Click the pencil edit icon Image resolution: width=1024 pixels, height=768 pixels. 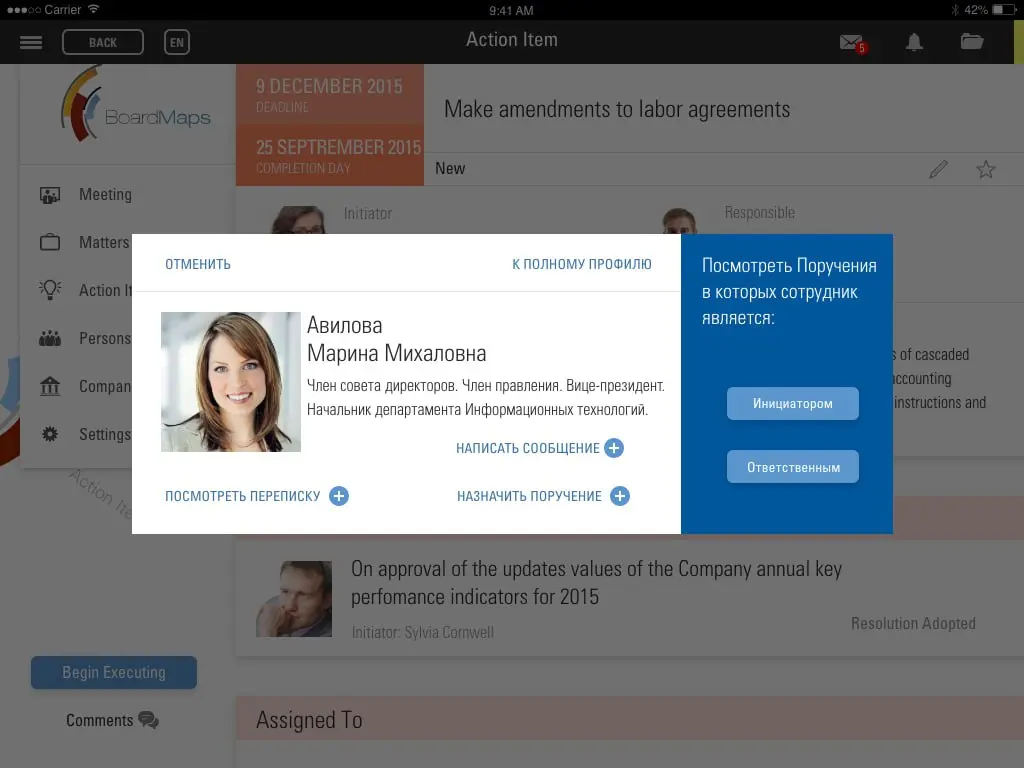(938, 169)
